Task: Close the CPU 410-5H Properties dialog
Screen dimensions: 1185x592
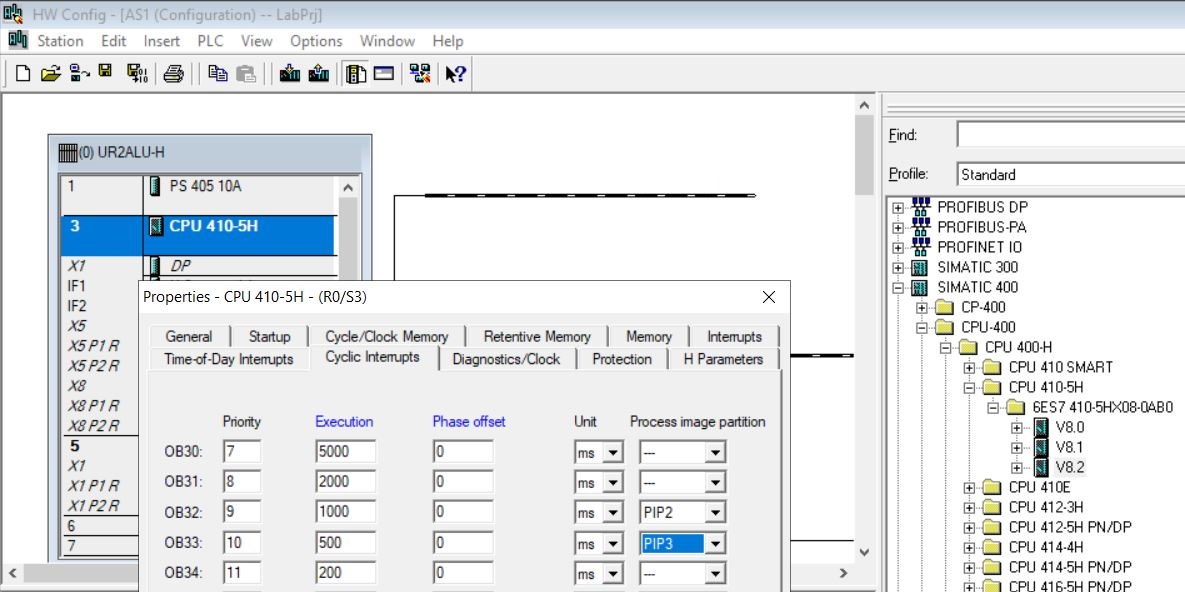Action: (769, 297)
